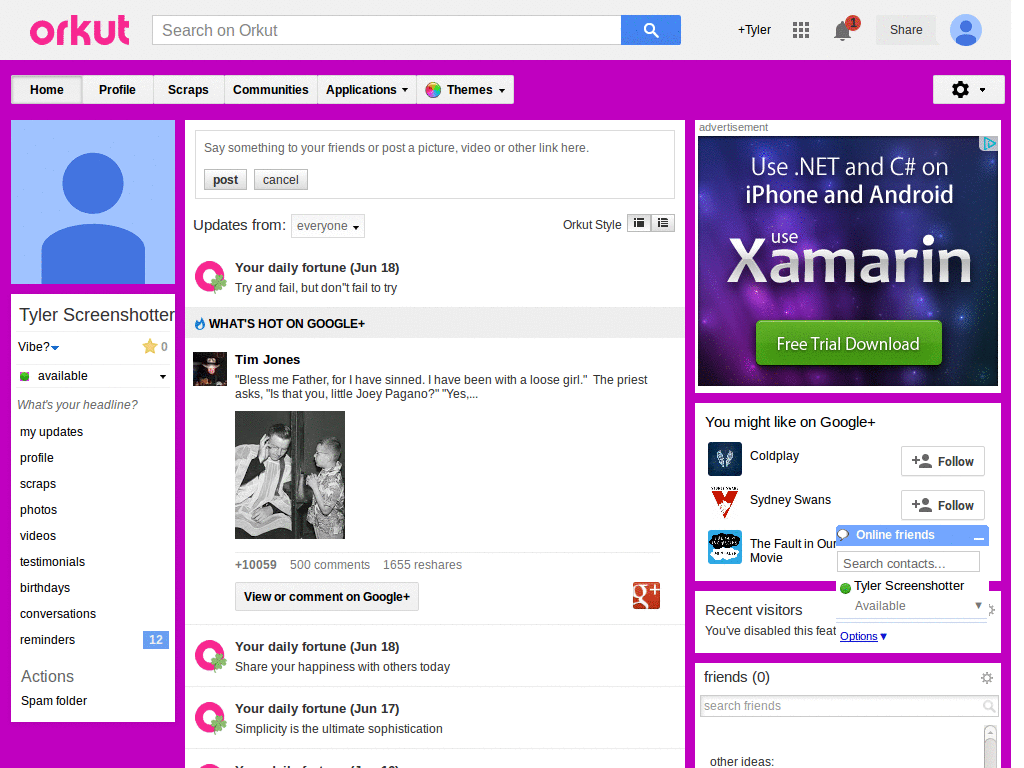Open the Spam folder
The width and height of the screenshot is (1024, 768).
click(x=54, y=701)
